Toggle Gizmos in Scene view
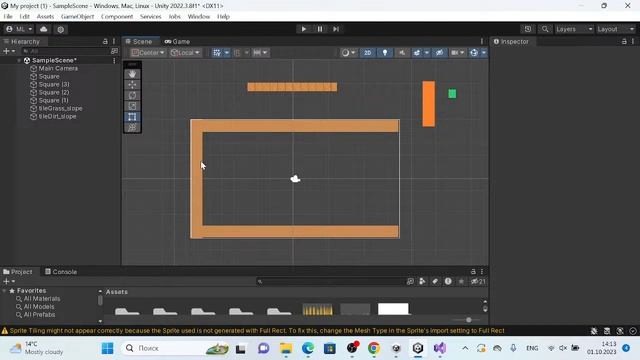The image size is (640, 360). 473,53
